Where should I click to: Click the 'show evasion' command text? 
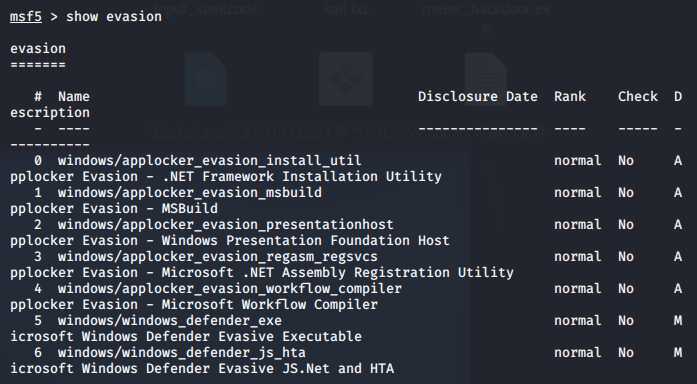[114, 17]
